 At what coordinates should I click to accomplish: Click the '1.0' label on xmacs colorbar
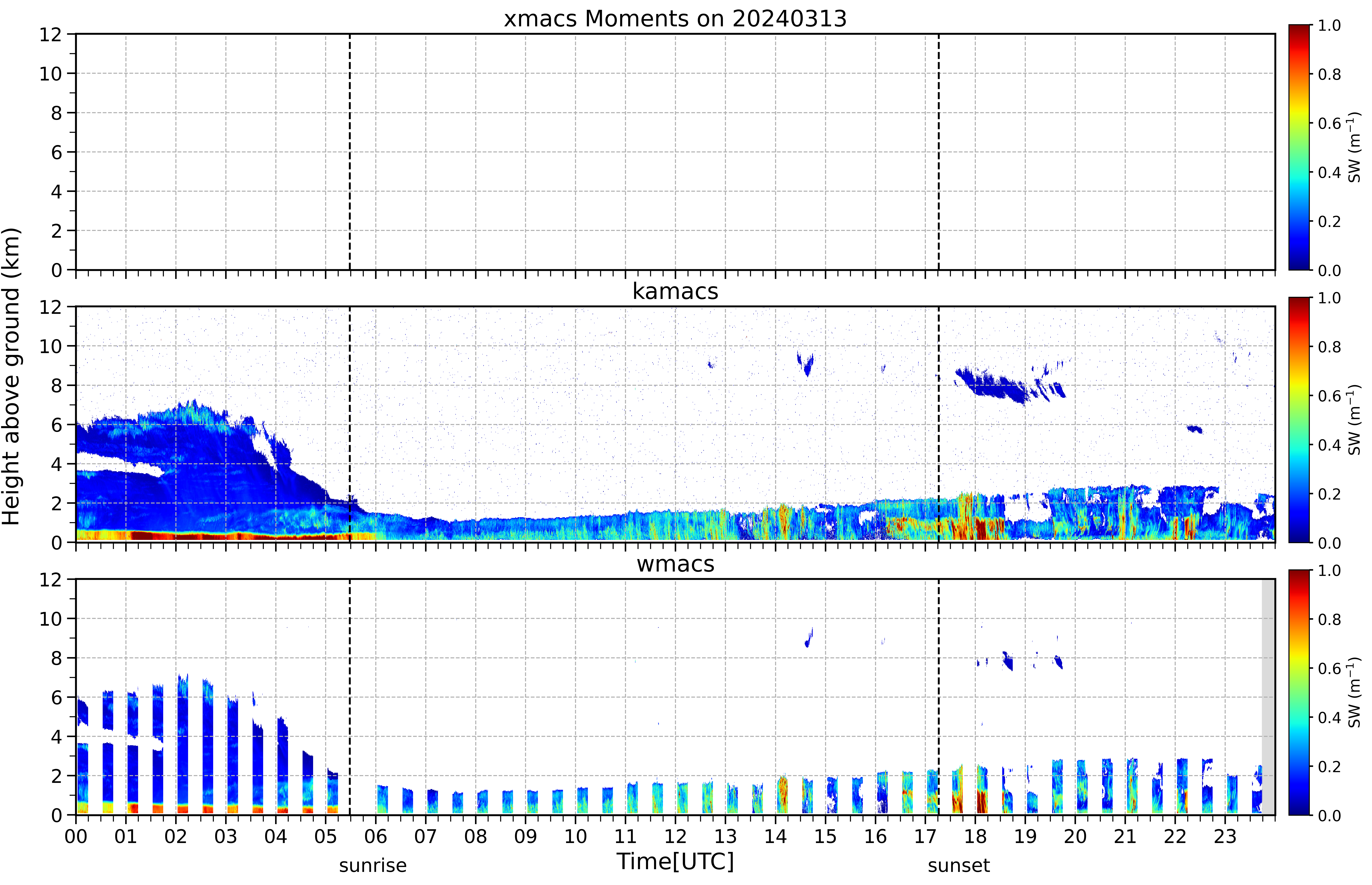pyautogui.click(x=1329, y=25)
